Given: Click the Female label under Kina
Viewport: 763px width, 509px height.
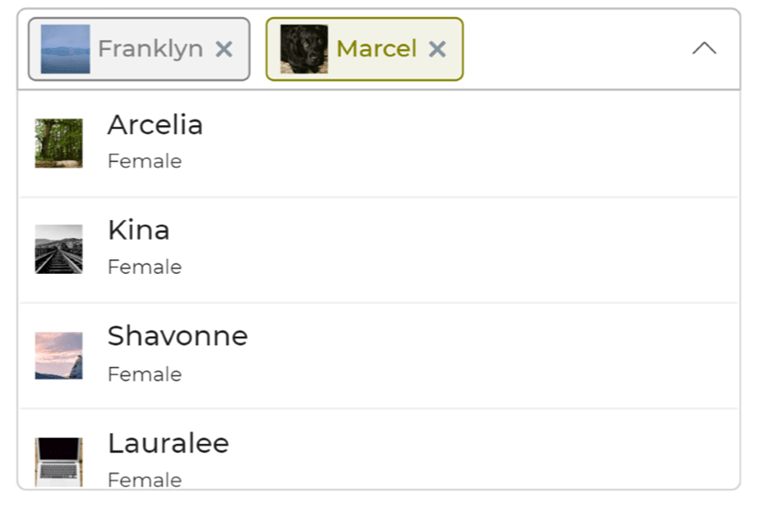Looking at the screenshot, I should pyautogui.click(x=145, y=267).
